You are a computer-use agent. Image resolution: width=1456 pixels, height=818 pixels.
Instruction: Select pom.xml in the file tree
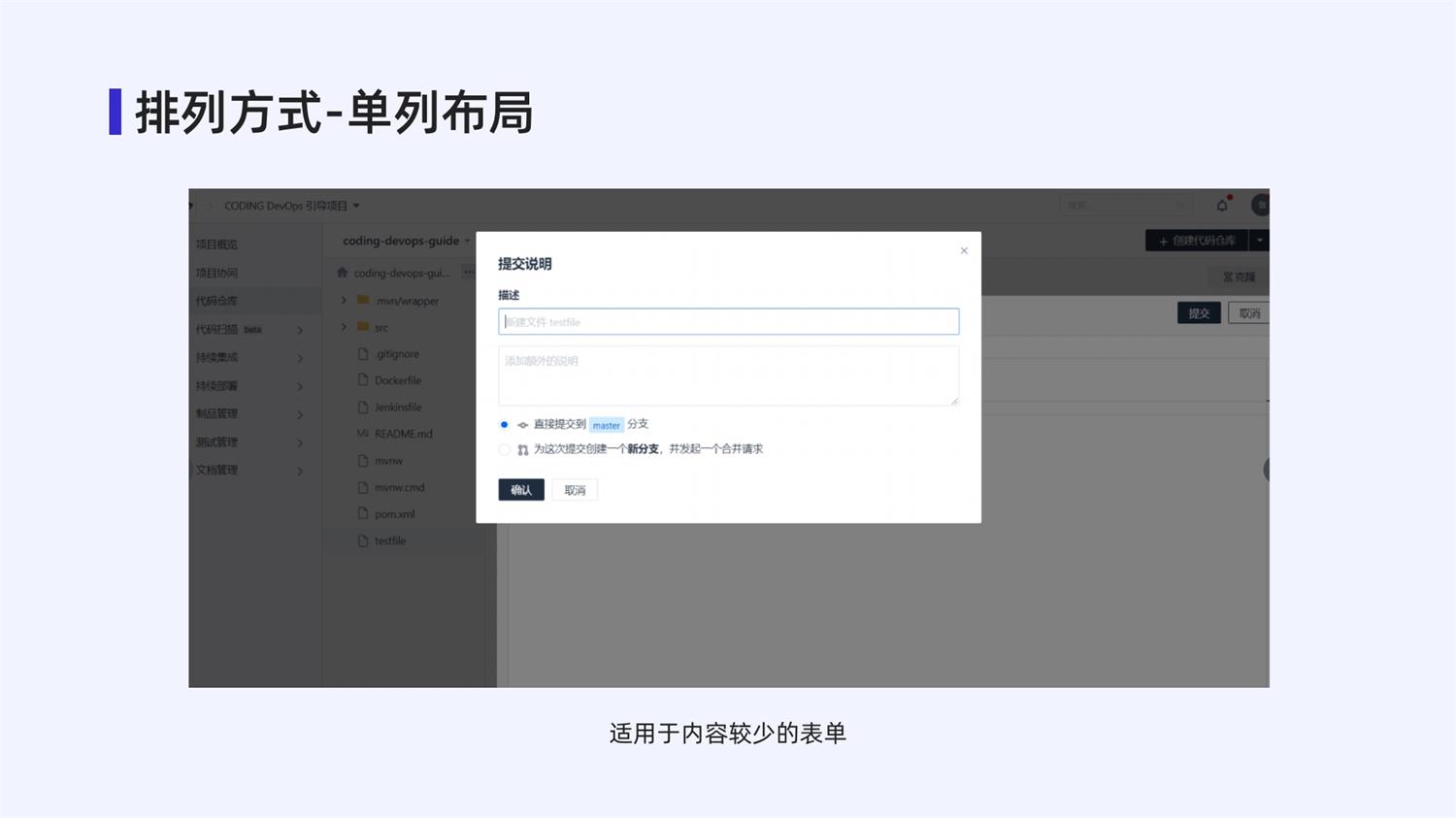[x=394, y=514]
